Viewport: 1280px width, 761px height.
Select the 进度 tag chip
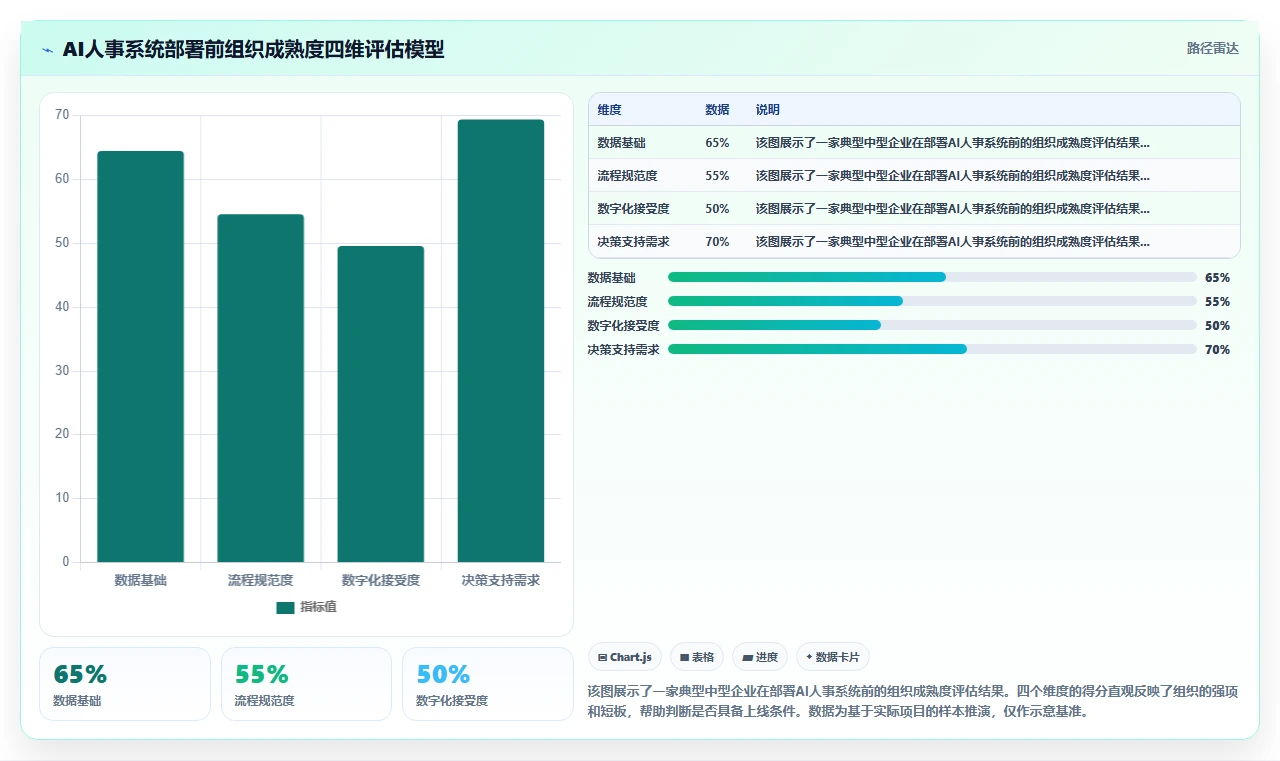pos(760,657)
